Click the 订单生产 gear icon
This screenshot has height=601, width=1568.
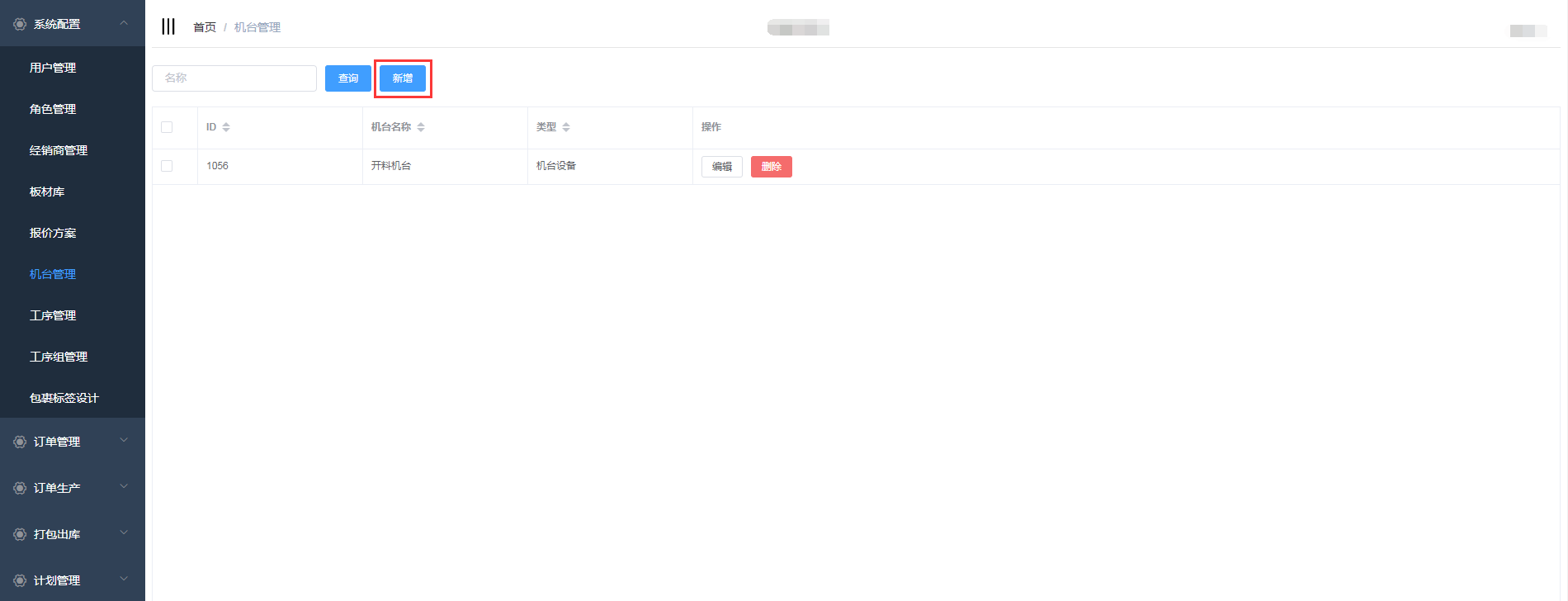click(x=20, y=489)
